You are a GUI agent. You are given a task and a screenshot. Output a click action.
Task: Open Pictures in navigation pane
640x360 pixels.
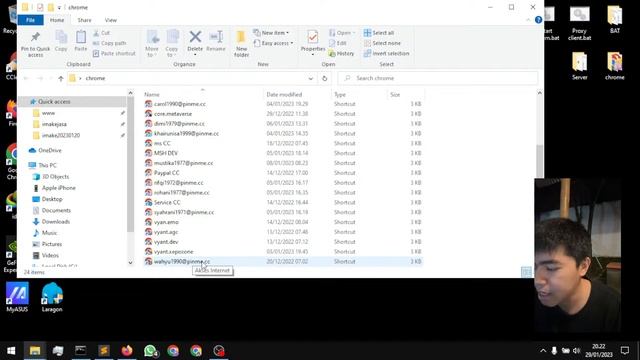[52, 244]
